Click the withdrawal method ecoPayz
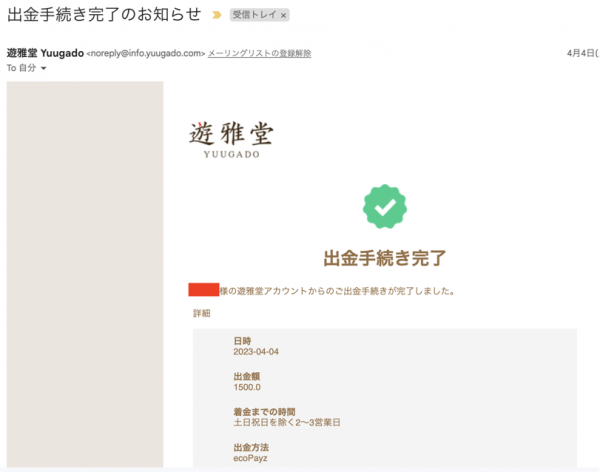Screen dimensions: 600x472 [250, 458]
